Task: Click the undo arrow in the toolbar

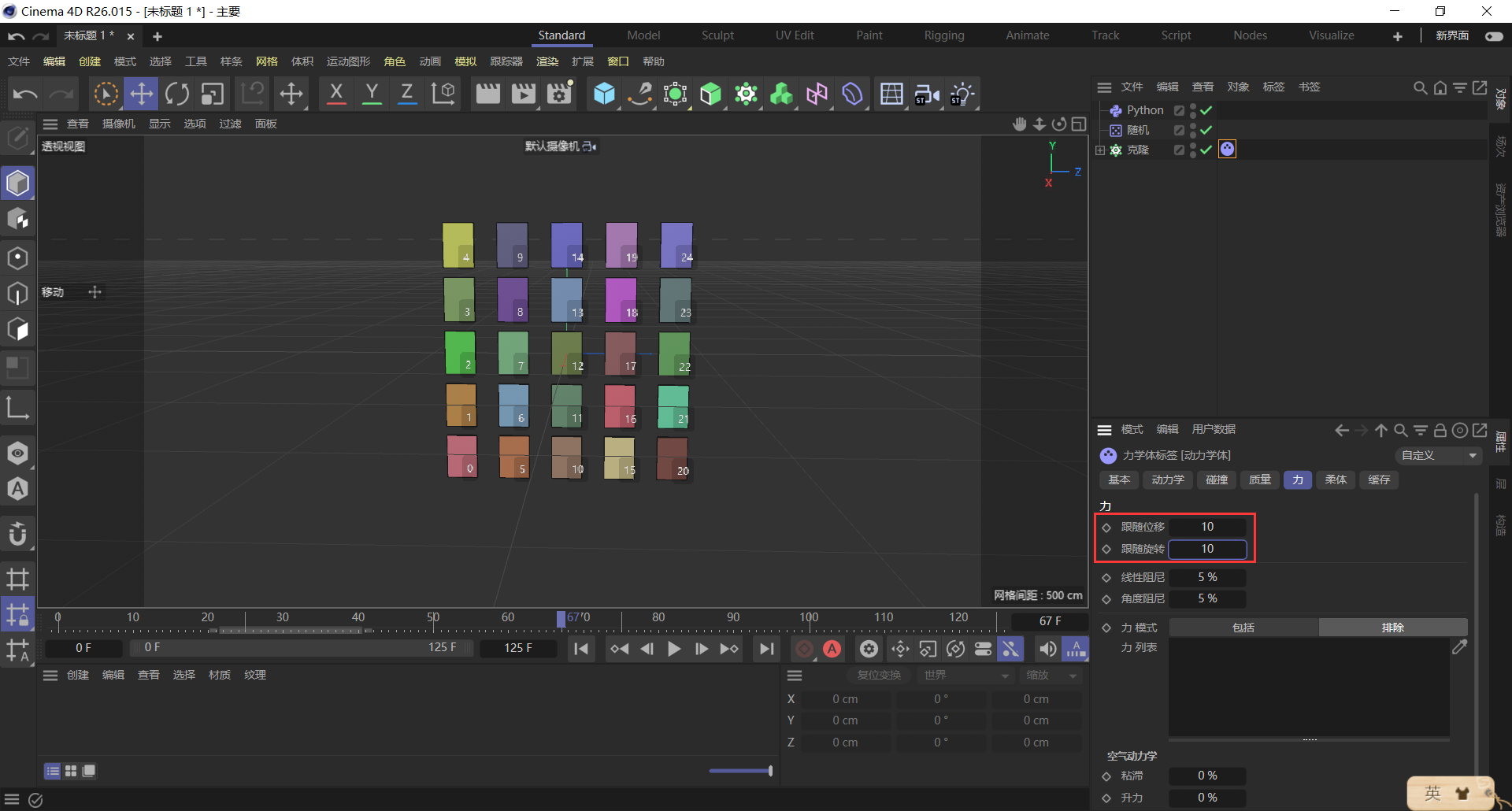Action: [25, 94]
